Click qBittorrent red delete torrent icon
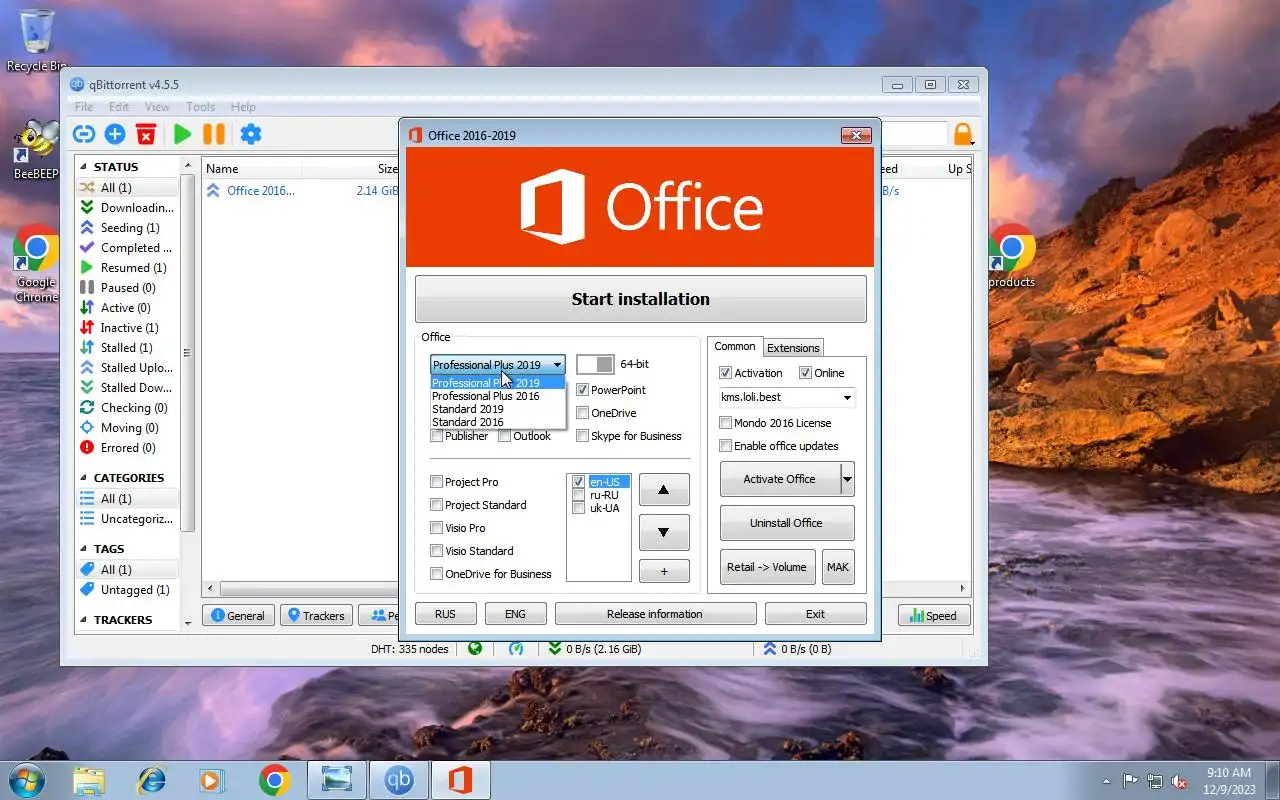The image size is (1280, 800). pyautogui.click(x=146, y=134)
